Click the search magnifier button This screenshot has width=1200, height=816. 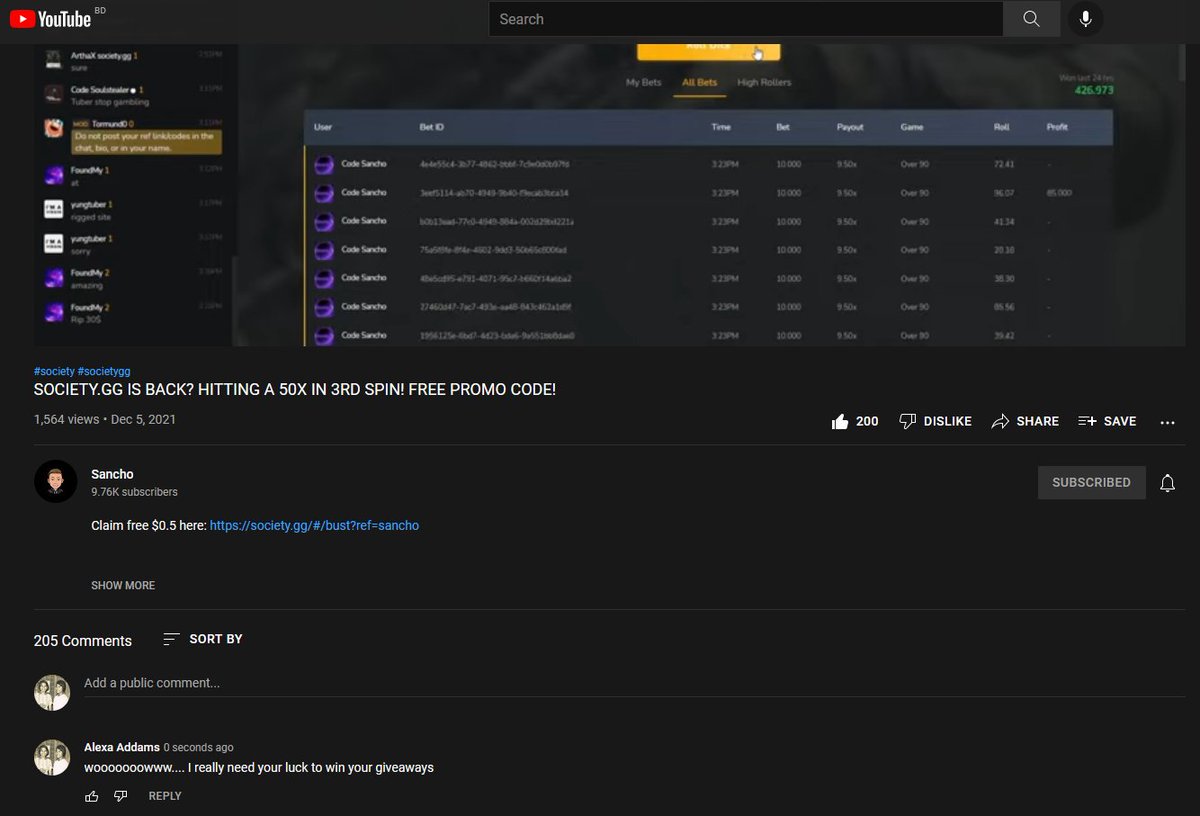[x=1031, y=19]
